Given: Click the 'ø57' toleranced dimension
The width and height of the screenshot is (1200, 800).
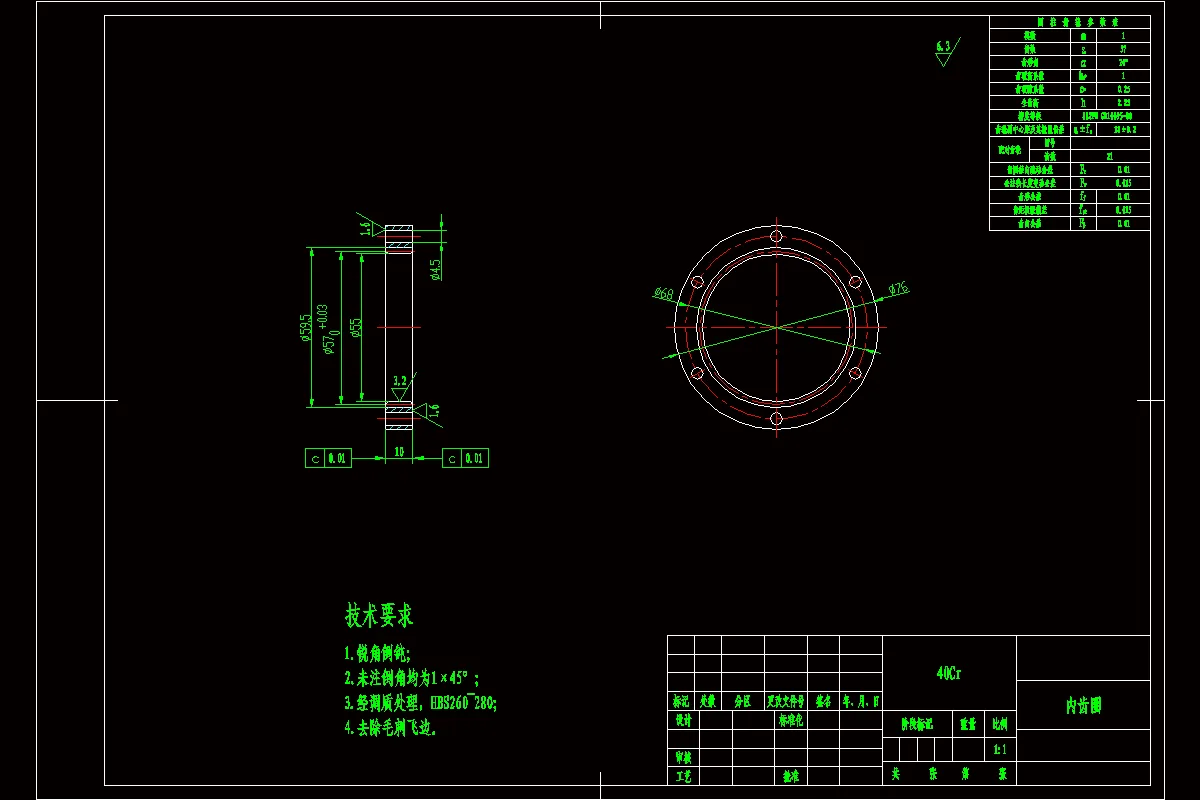Looking at the screenshot, I should (326, 331).
